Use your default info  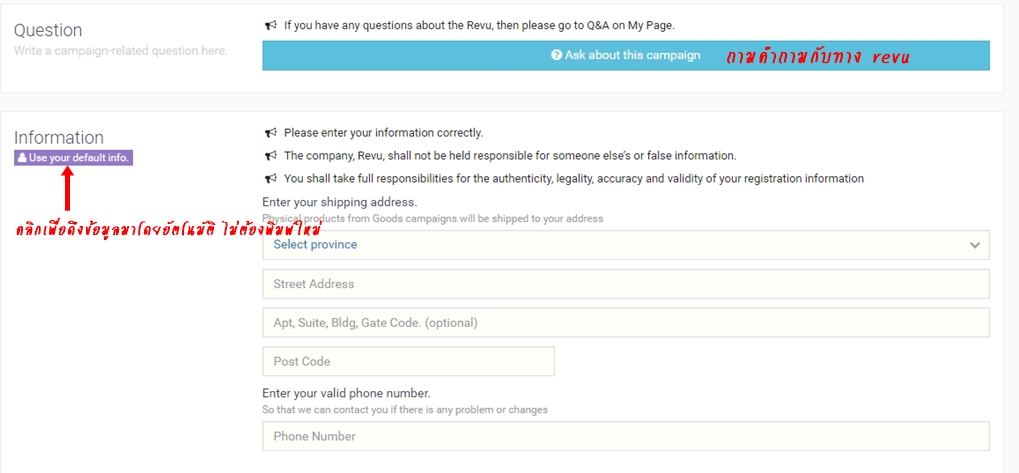pyautogui.click(x=73, y=158)
